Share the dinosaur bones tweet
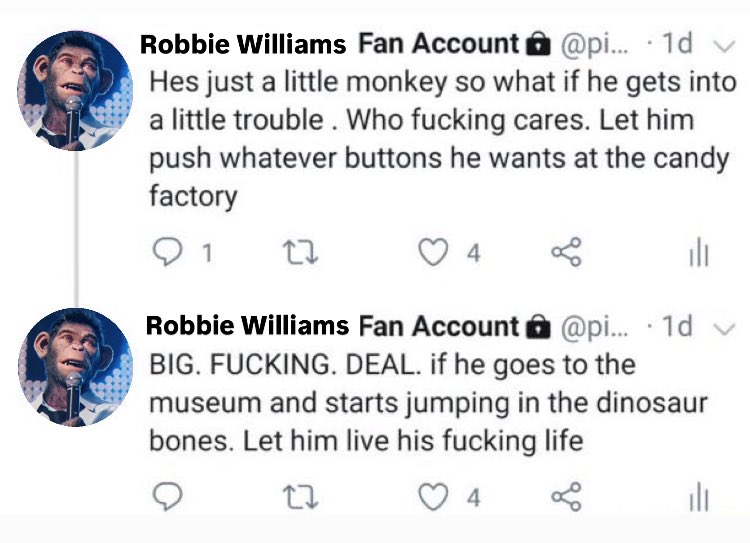The height and width of the screenshot is (543, 750). [566, 497]
